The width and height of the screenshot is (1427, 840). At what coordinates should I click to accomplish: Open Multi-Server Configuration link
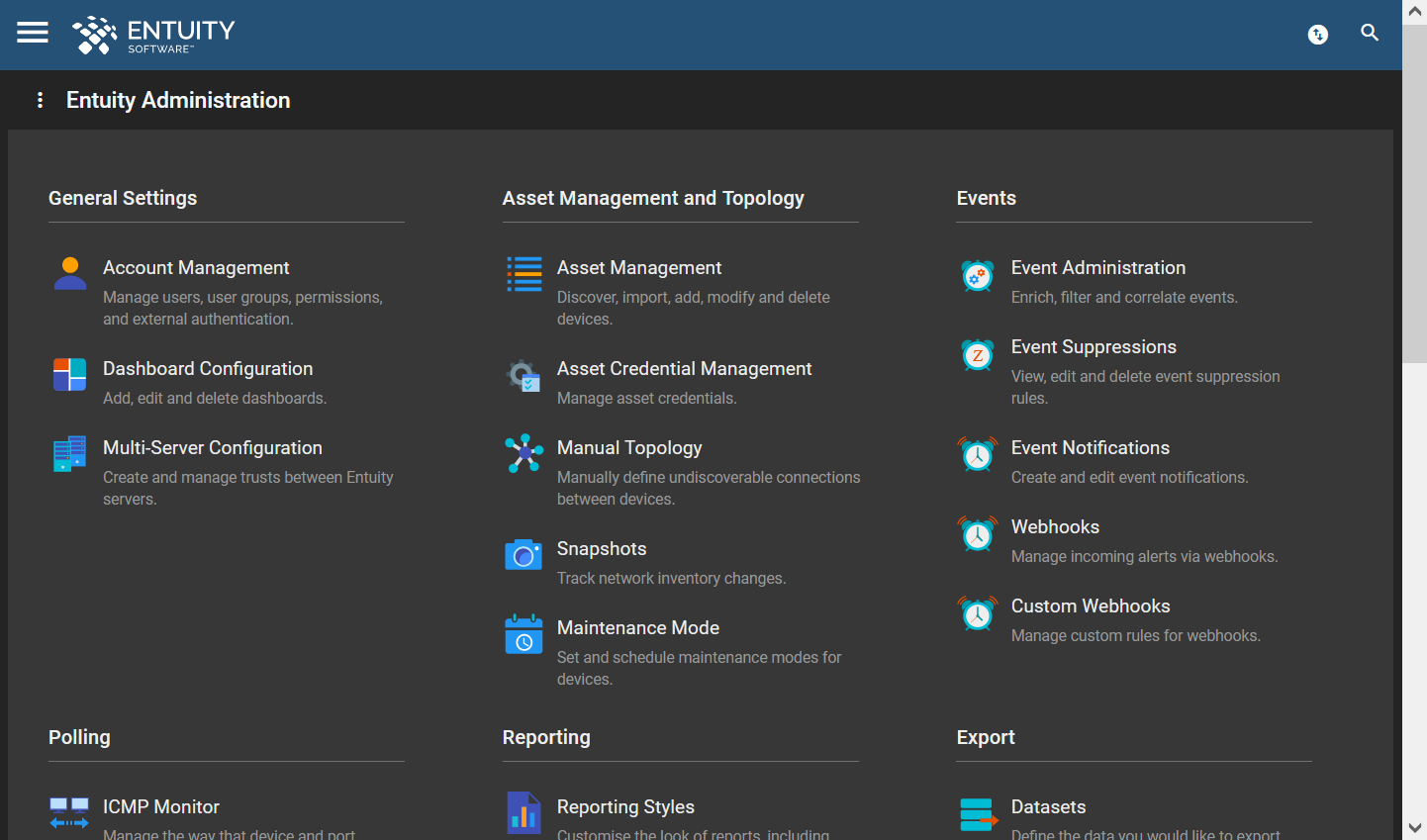point(213,448)
